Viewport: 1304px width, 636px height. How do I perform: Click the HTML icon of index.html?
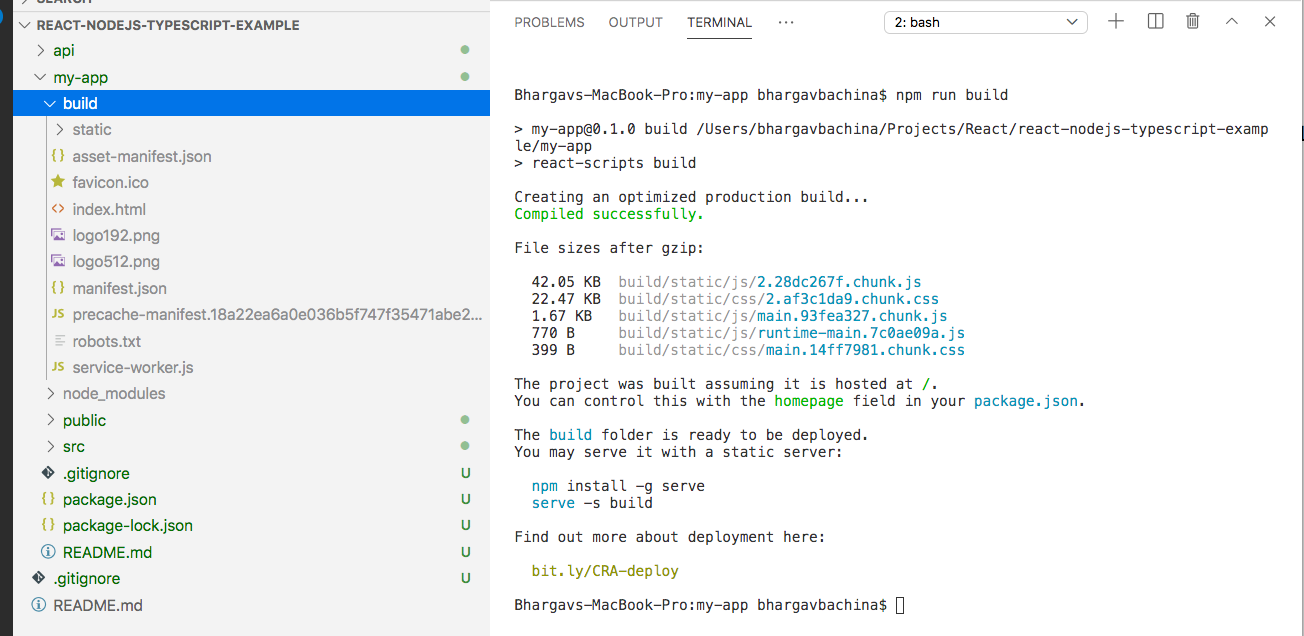pos(58,209)
